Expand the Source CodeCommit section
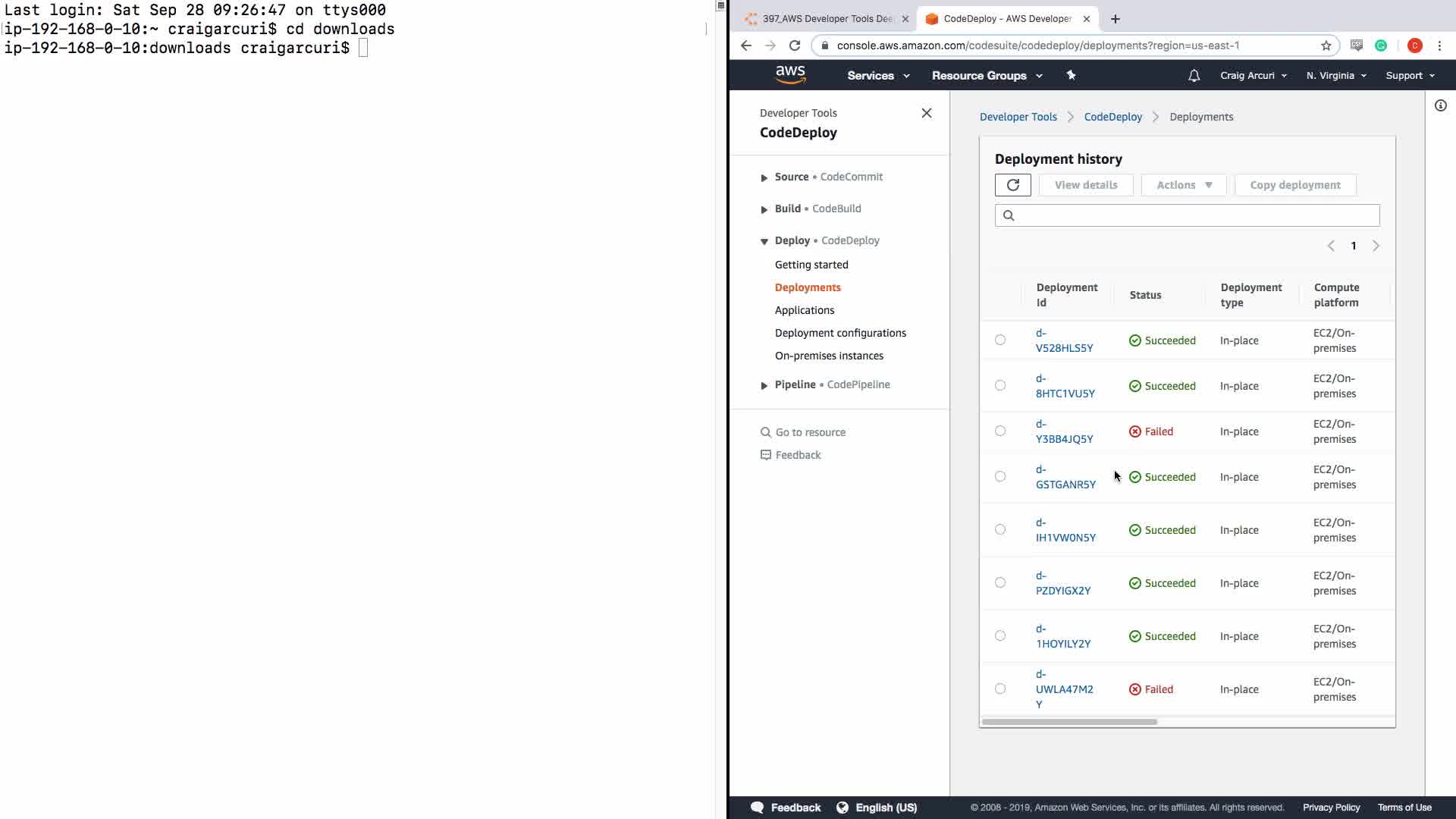 coord(764,177)
